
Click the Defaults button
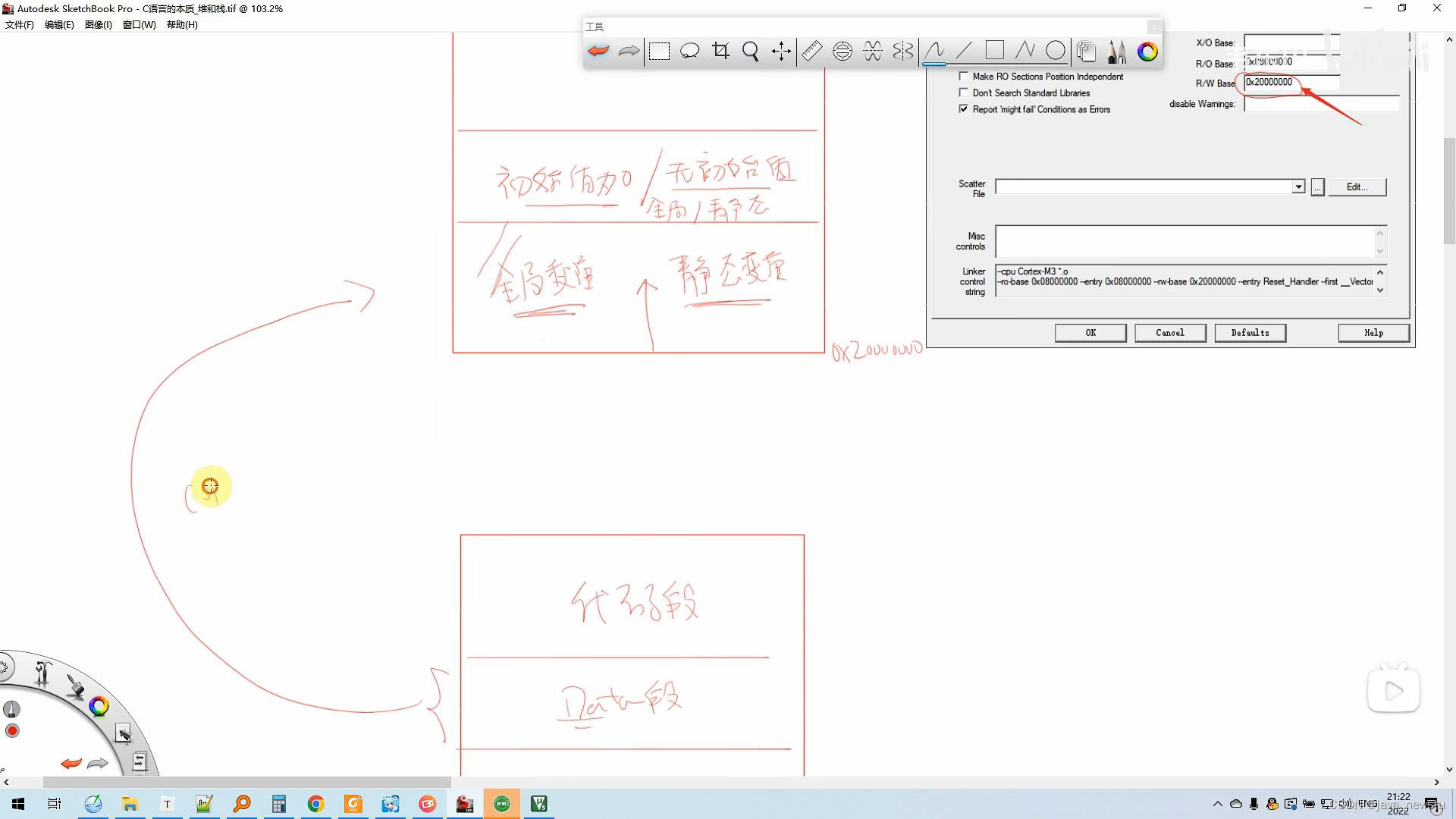coord(1250,333)
